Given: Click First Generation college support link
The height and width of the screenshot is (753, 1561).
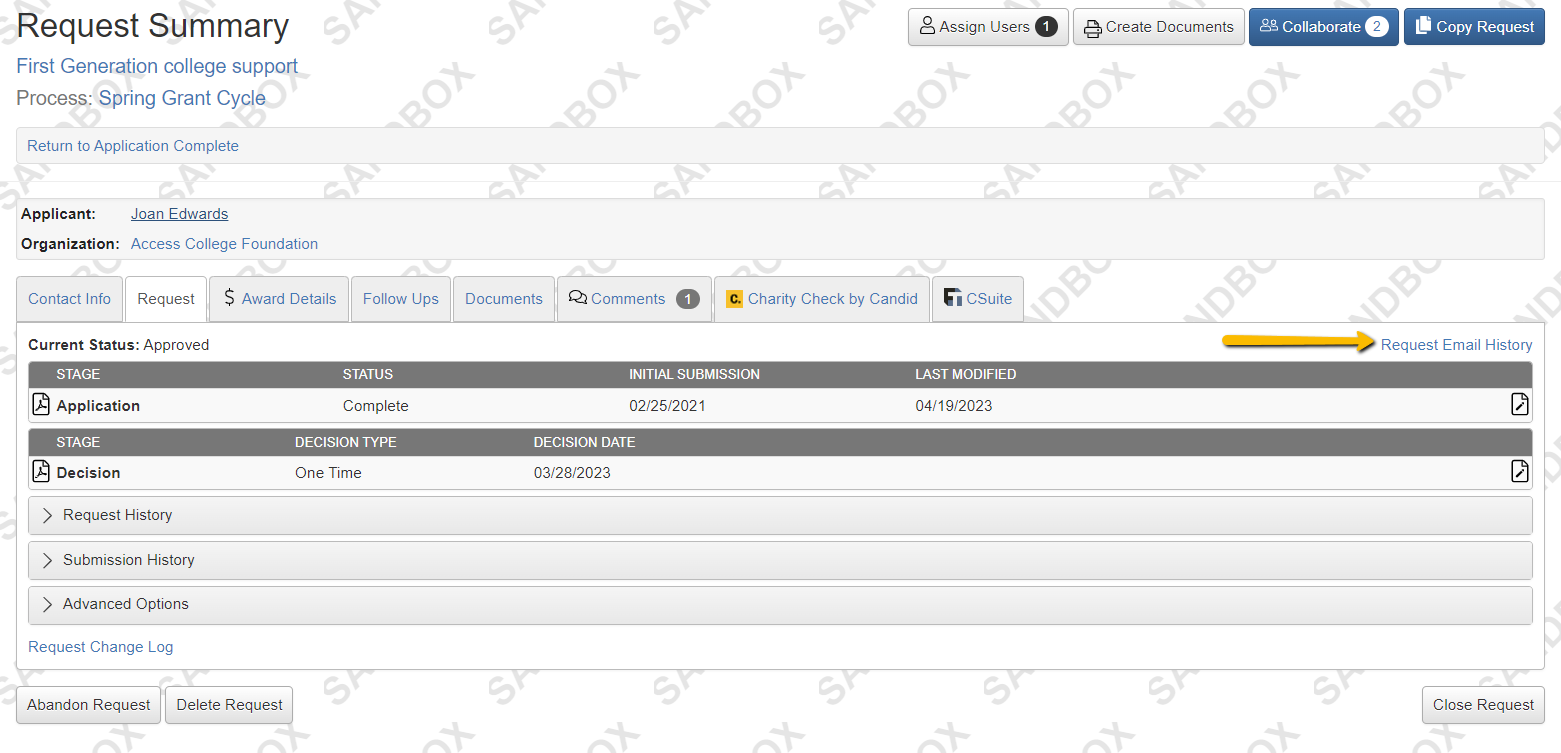Looking at the screenshot, I should click(x=157, y=67).
